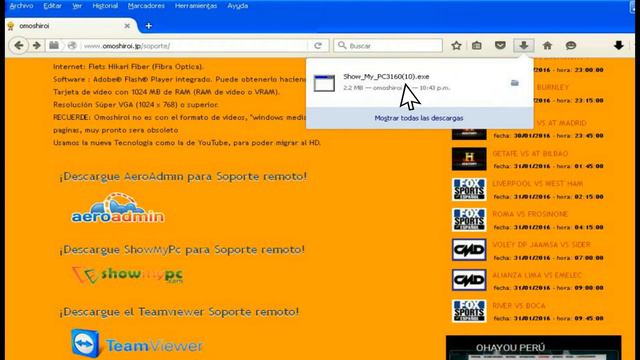Open the Herramientas menu

196,6
